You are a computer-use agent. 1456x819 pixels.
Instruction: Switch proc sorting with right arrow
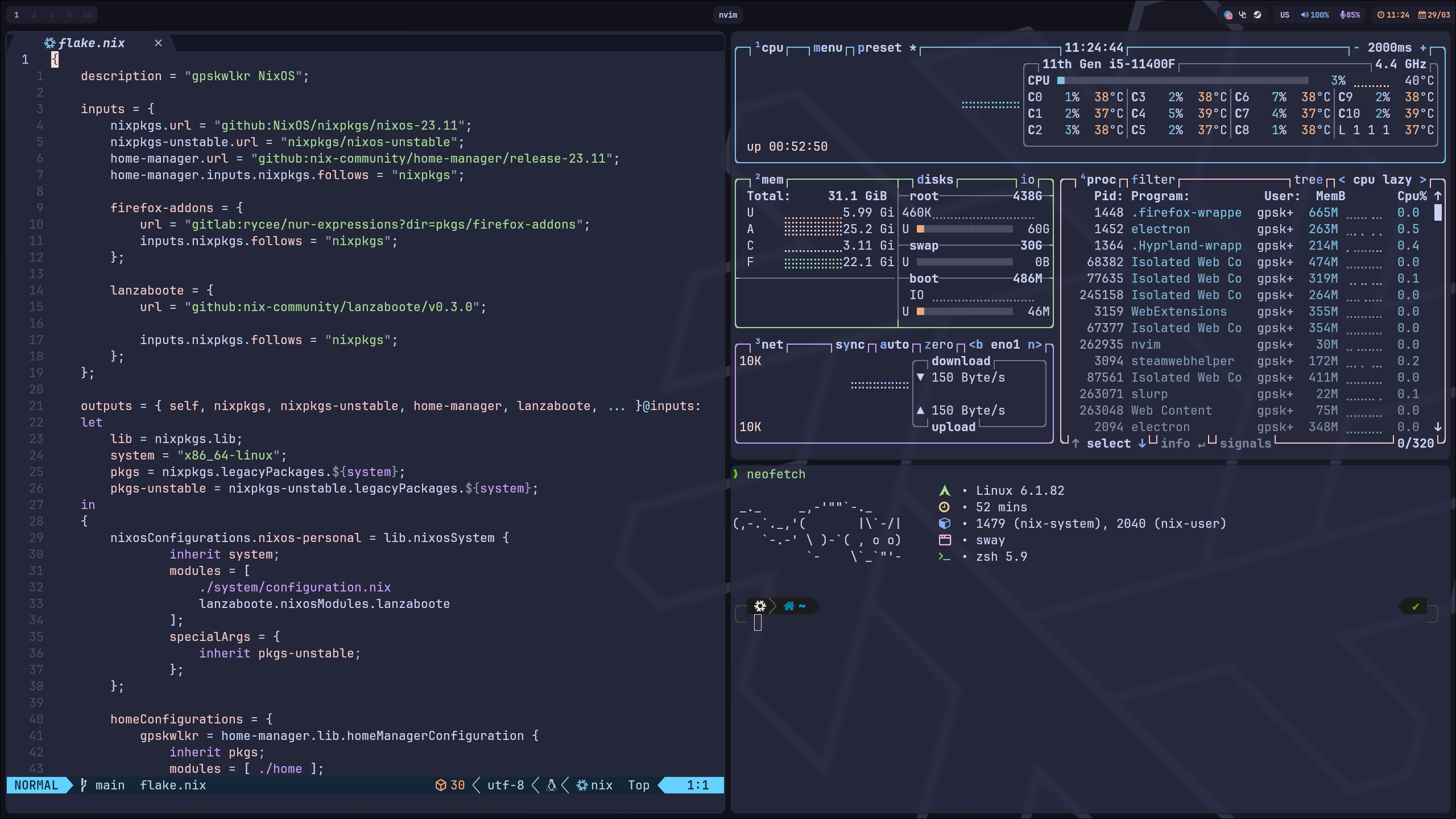click(1423, 180)
